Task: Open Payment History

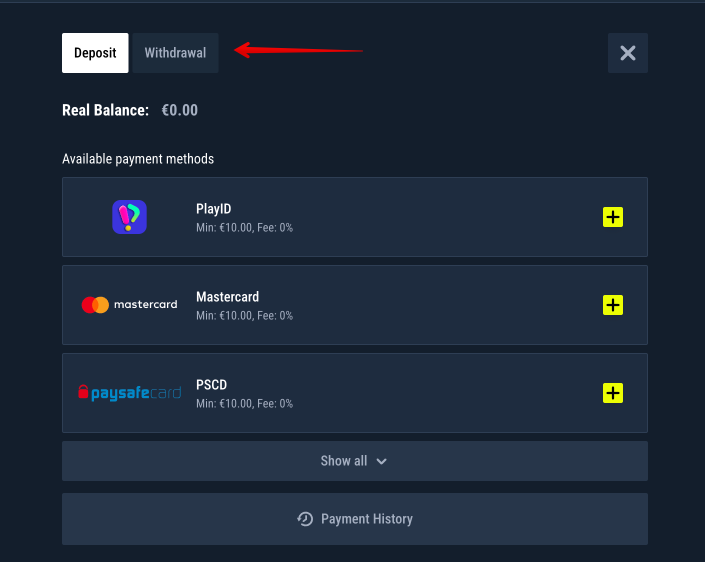Action: [x=366, y=519]
